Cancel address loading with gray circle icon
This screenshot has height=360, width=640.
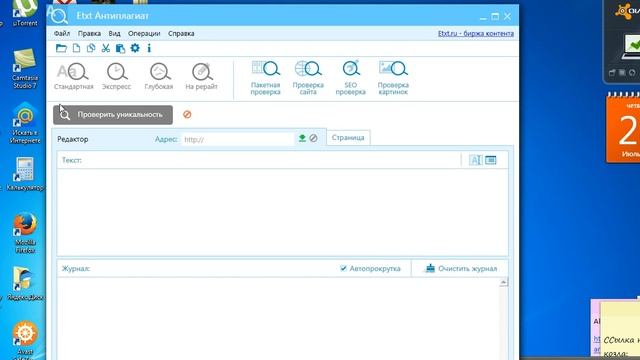[x=313, y=138]
